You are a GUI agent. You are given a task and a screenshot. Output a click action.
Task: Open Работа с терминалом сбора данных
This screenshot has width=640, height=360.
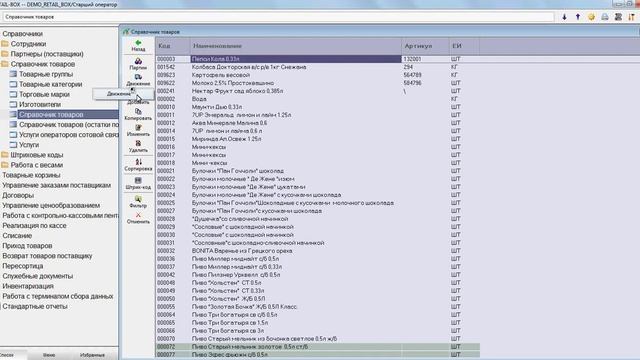tap(58, 296)
